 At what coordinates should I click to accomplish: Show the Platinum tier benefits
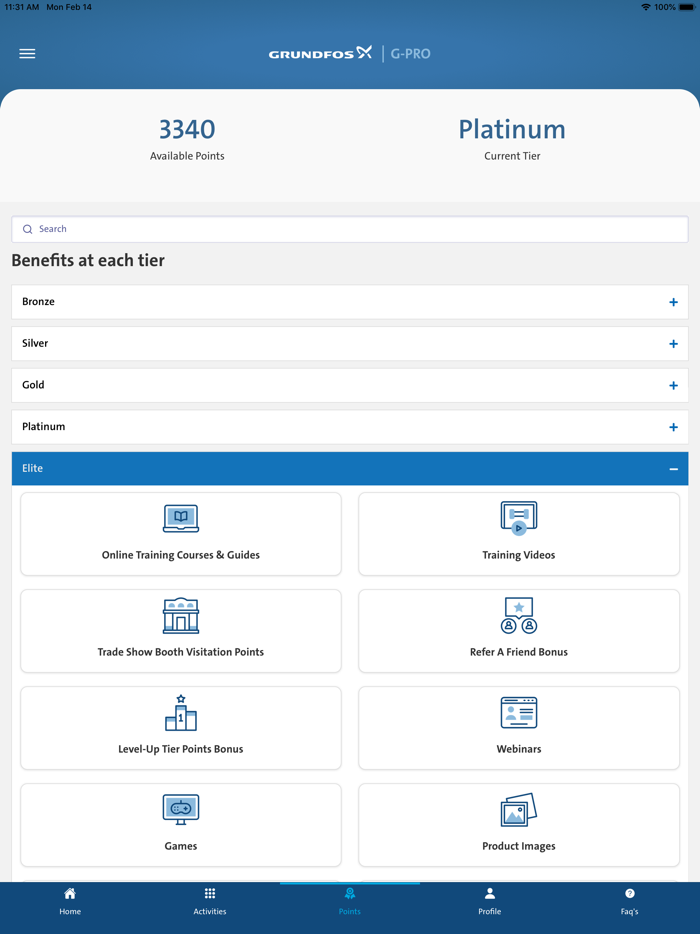[673, 427]
